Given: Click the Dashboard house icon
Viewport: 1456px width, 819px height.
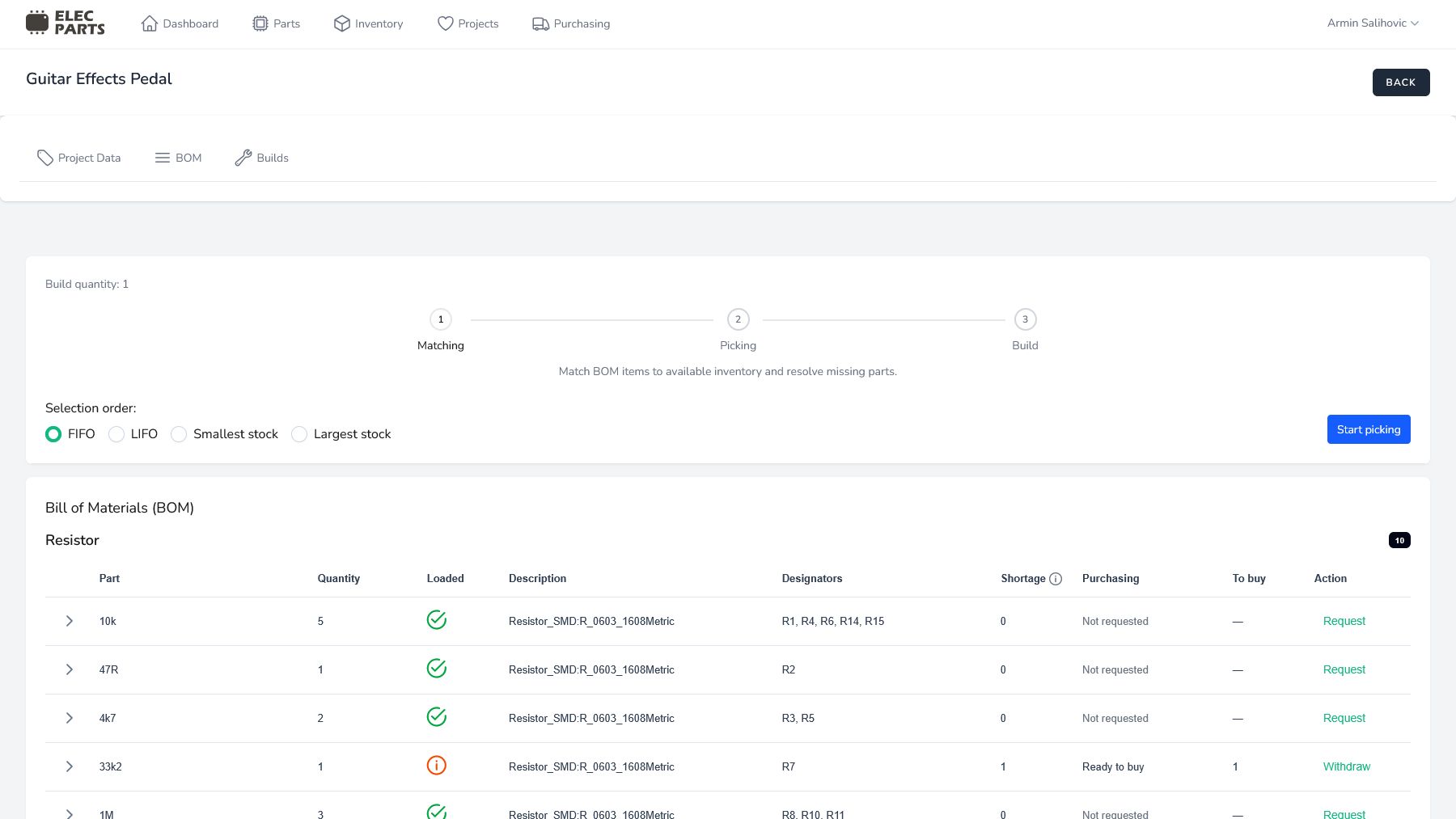Looking at the screenshot, I should tap(149, 23).
